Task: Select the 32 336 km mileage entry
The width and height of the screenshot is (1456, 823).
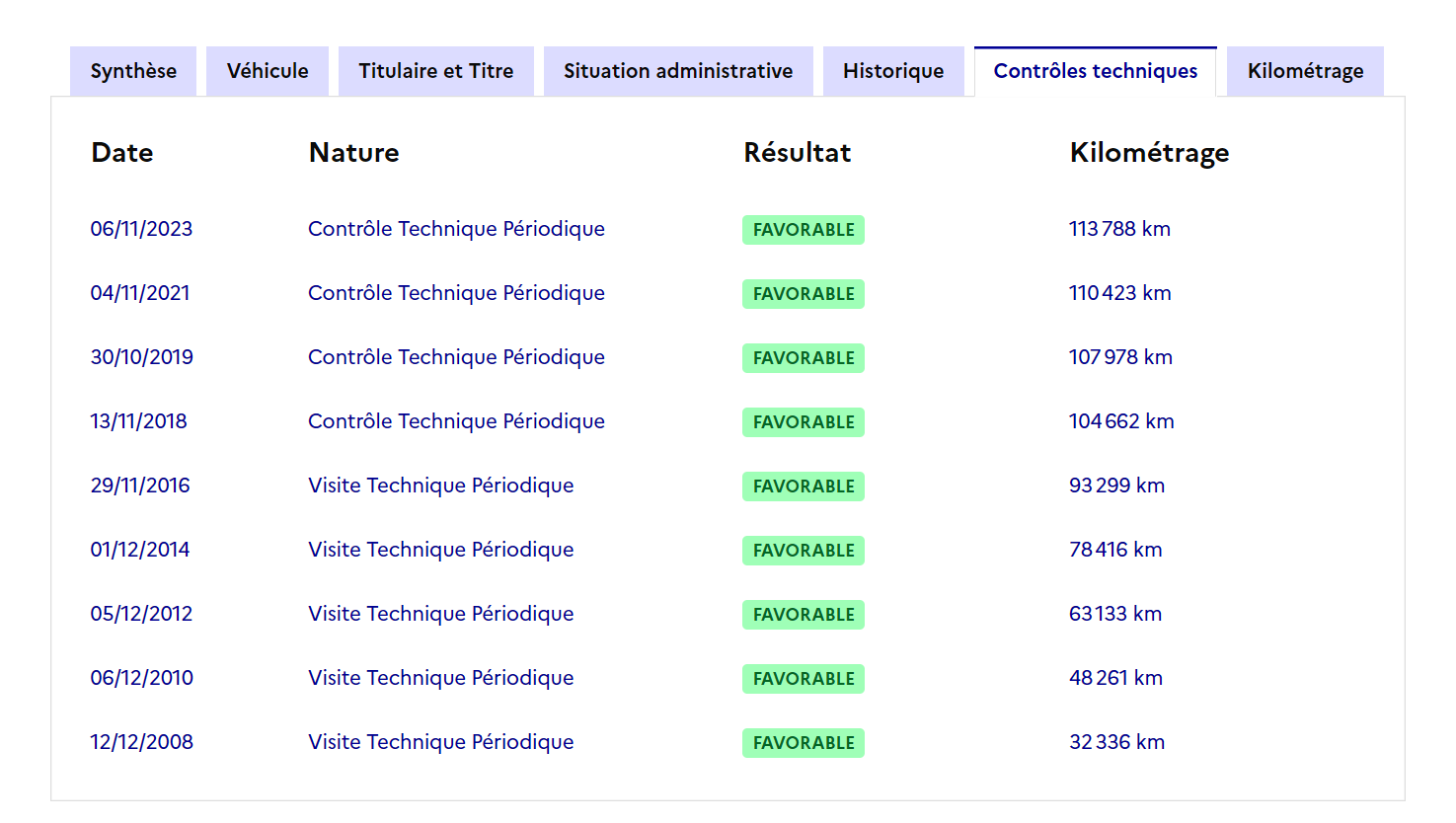Action: tap(1116, 742)
